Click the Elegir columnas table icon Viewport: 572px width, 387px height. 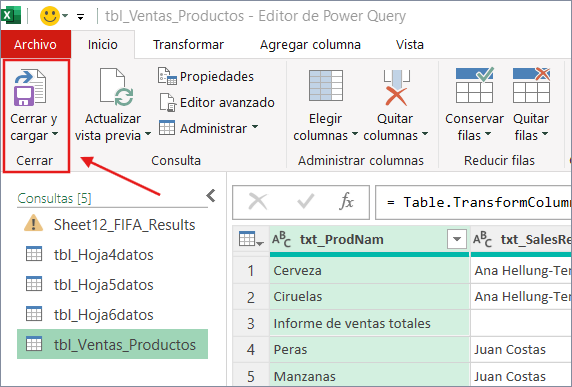pyautogui.click(x=326, y=86)
